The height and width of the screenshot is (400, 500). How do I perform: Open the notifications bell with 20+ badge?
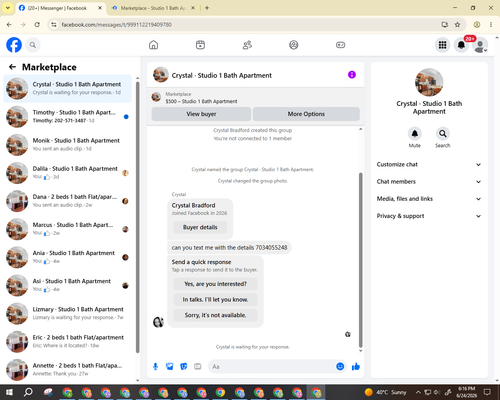461,45
